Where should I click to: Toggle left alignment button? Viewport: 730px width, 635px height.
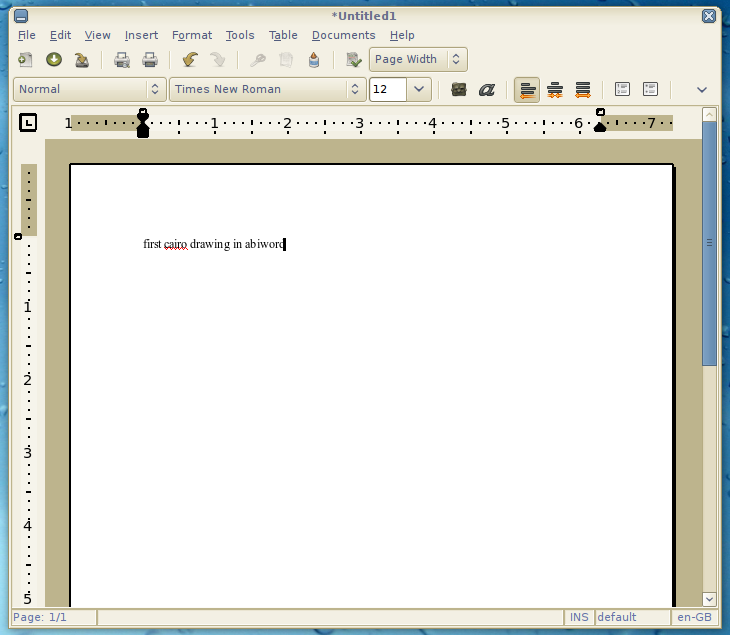pos(527,89)
